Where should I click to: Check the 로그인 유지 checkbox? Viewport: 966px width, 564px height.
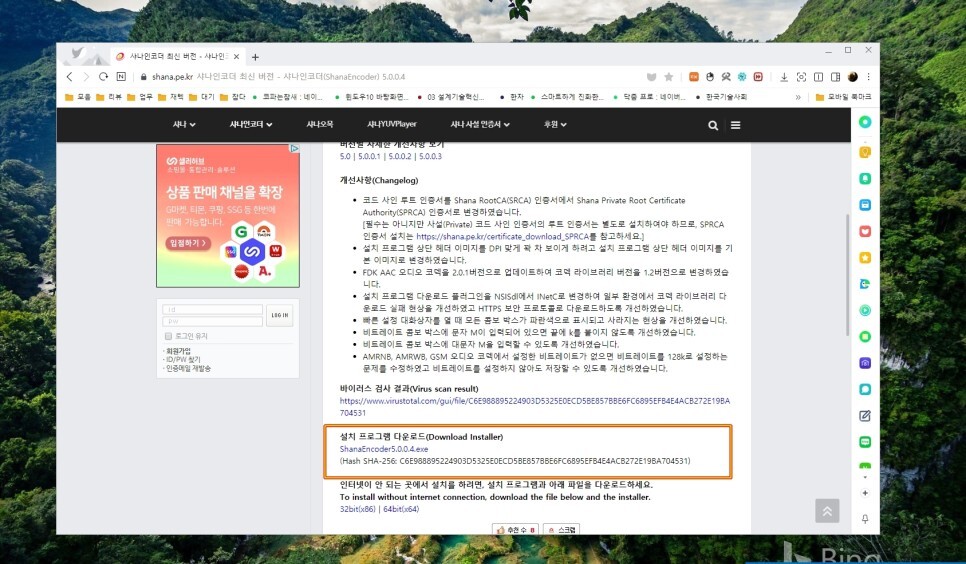168,336
